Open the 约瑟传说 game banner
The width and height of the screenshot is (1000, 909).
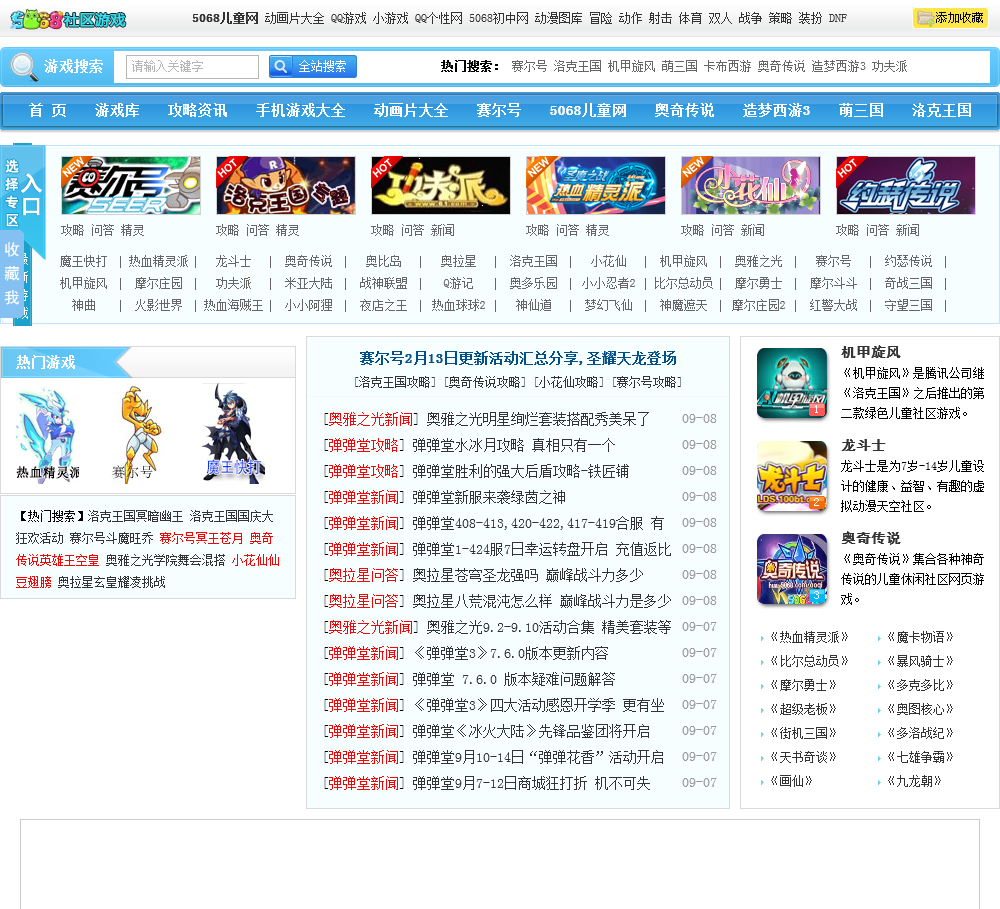(x=906, y=186)
